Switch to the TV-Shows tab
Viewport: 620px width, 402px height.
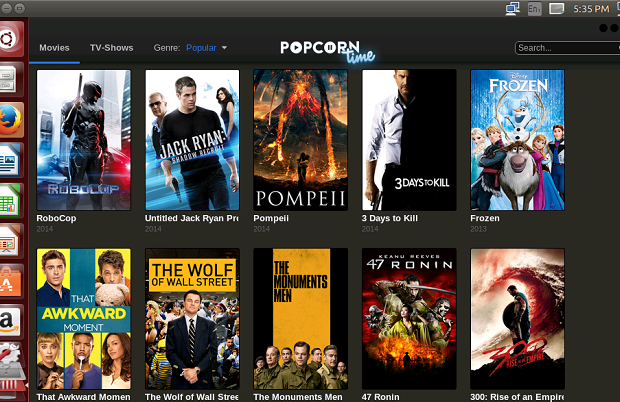(111, 48)
